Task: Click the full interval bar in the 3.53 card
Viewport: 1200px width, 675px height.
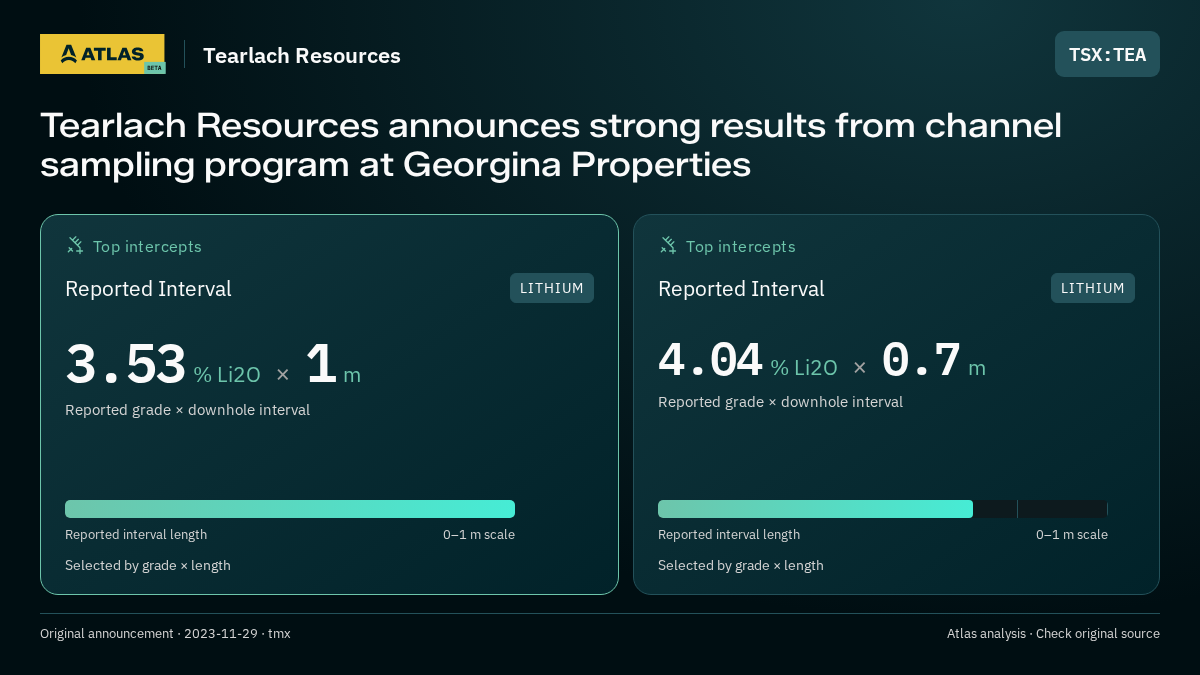Action: [x=290, y=509]
